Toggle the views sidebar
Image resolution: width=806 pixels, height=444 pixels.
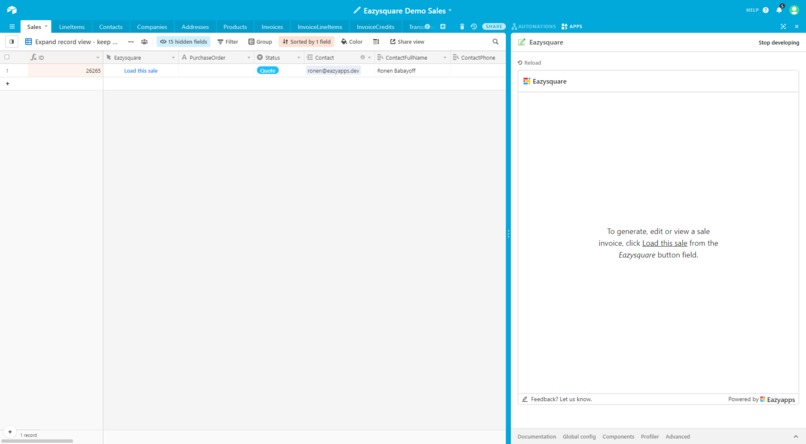click(x=11, y=42)
